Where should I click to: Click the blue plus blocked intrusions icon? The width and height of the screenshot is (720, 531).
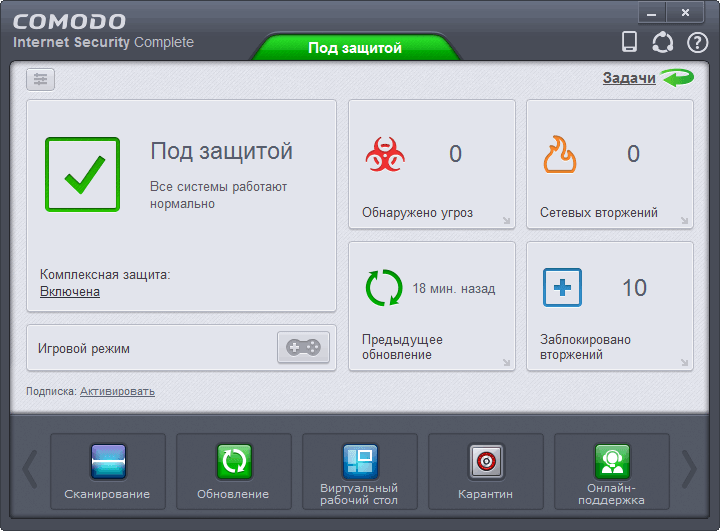click(x=562, y=288)
